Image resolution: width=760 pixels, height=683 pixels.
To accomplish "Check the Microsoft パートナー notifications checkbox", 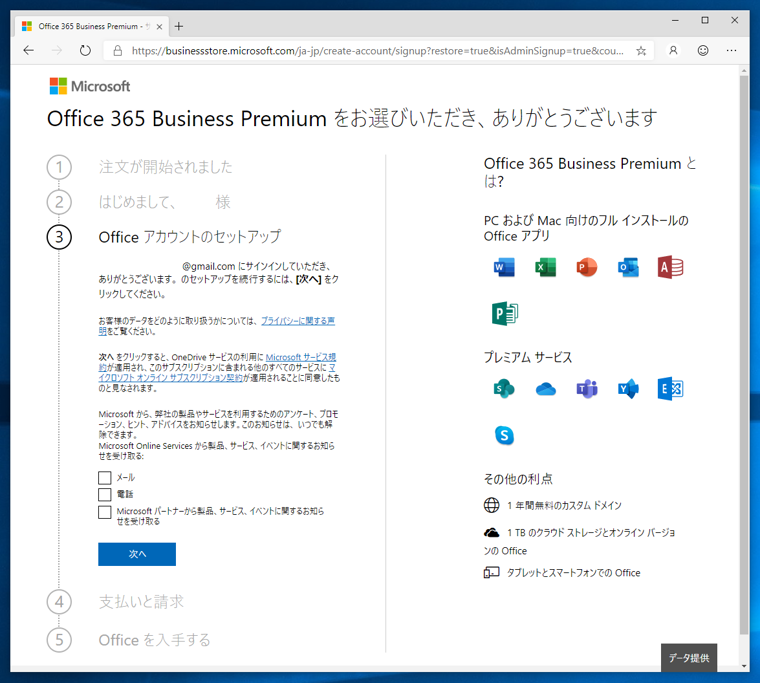I will coord(105,512).
